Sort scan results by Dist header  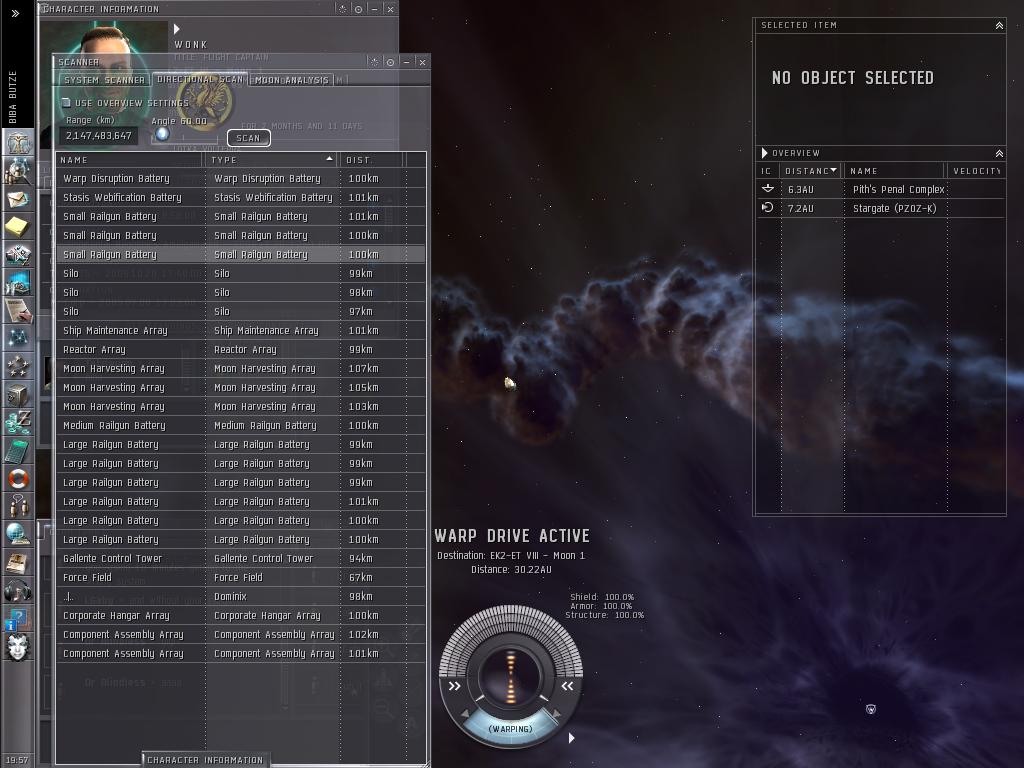(370, 159)
